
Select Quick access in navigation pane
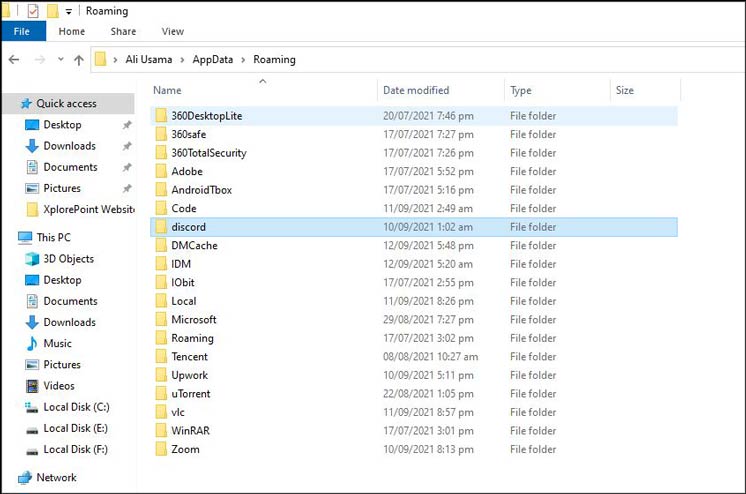pos(68,103)
